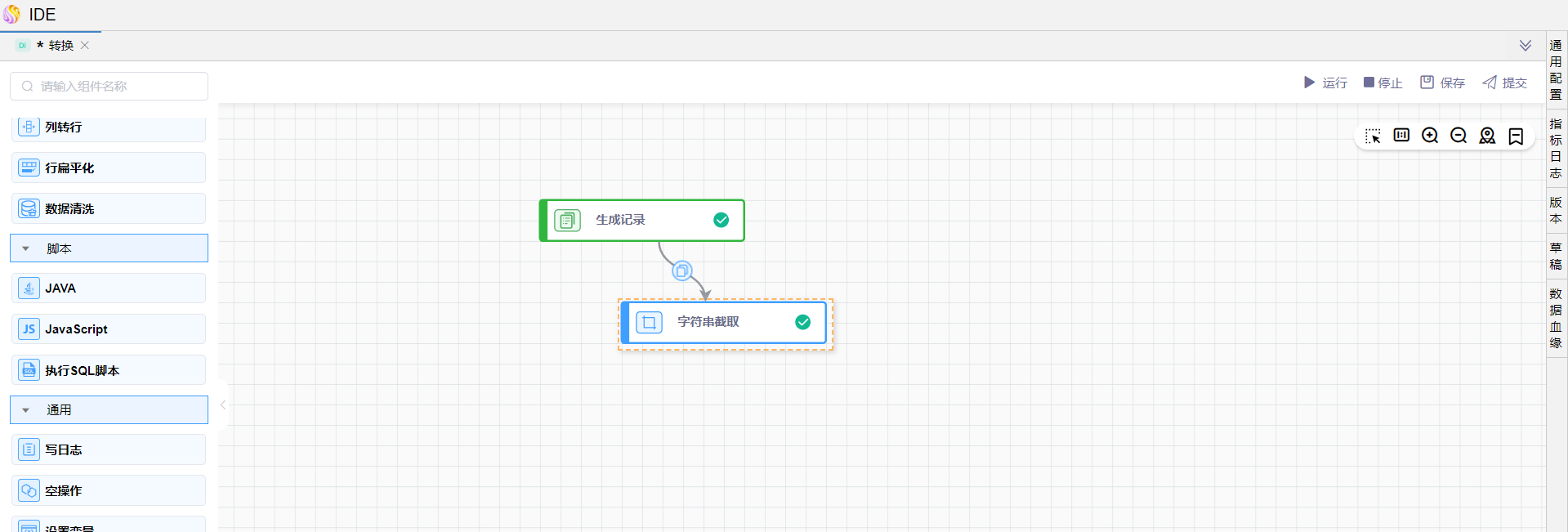Zoom out on the canvas

click(1459, 136)
